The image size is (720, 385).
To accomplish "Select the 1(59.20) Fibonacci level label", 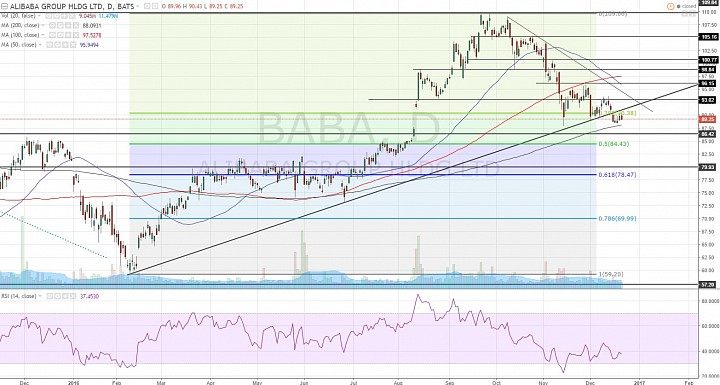I will click(x=610, y=274).
